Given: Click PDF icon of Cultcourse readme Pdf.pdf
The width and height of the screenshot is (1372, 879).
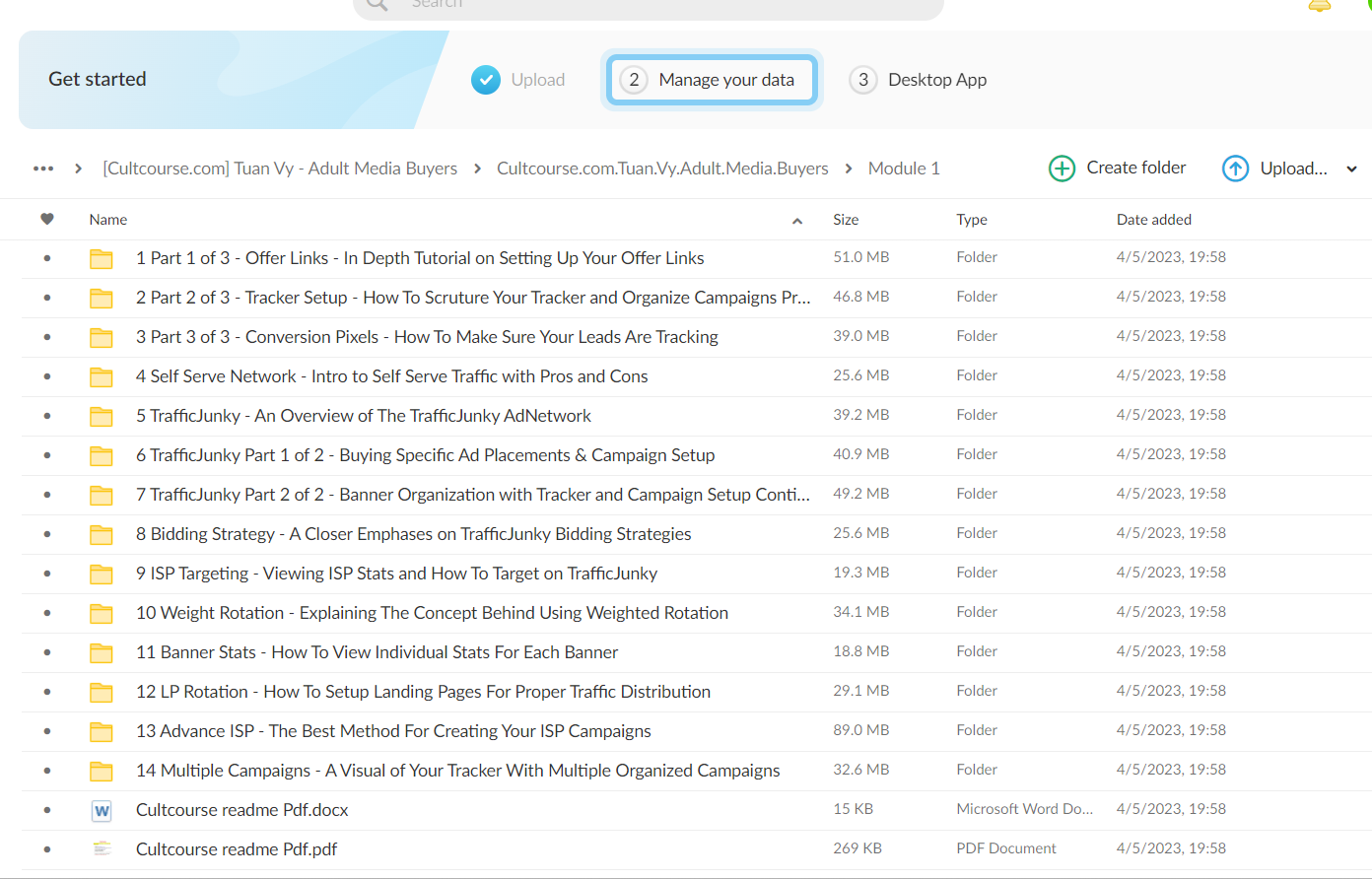Looking at the screenshot, I should click(x=102, y=848).
